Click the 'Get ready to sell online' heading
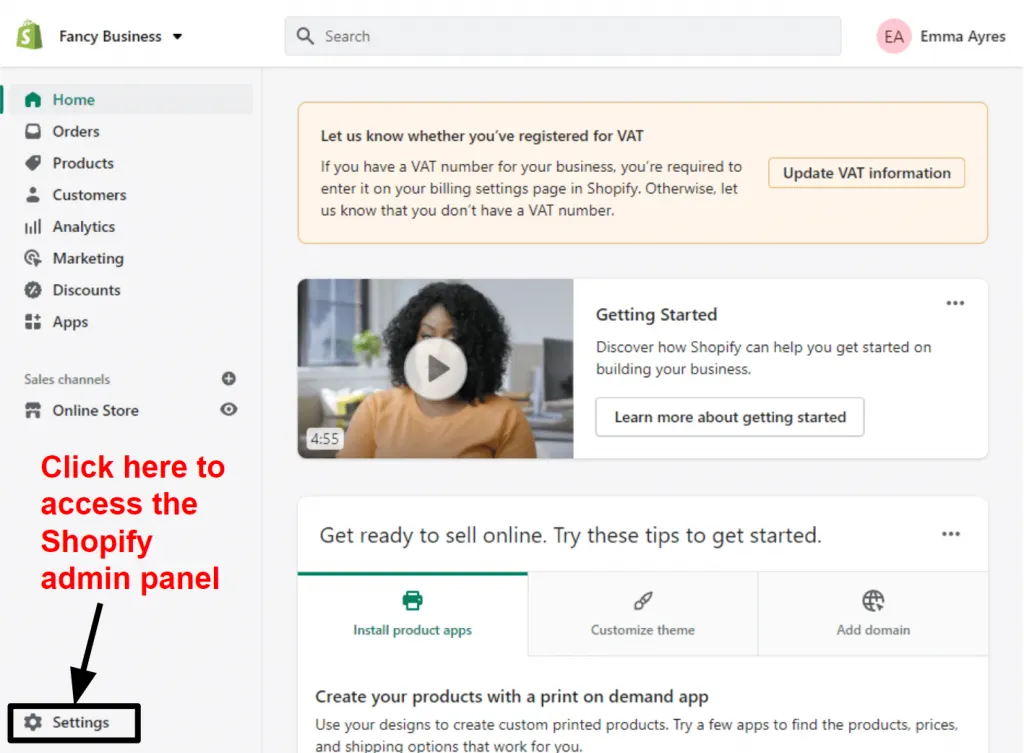The height and width of the screenshot is (753, 1024). [570, 536]
